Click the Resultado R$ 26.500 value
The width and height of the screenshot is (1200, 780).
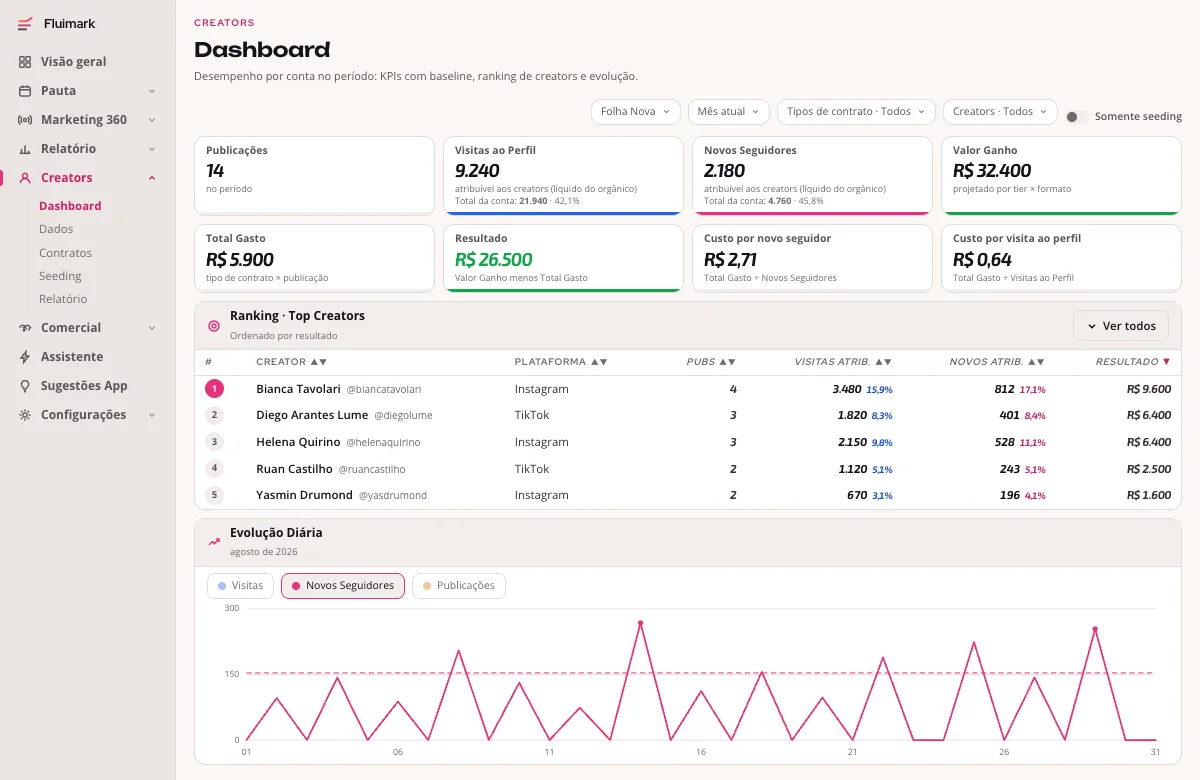494,260
